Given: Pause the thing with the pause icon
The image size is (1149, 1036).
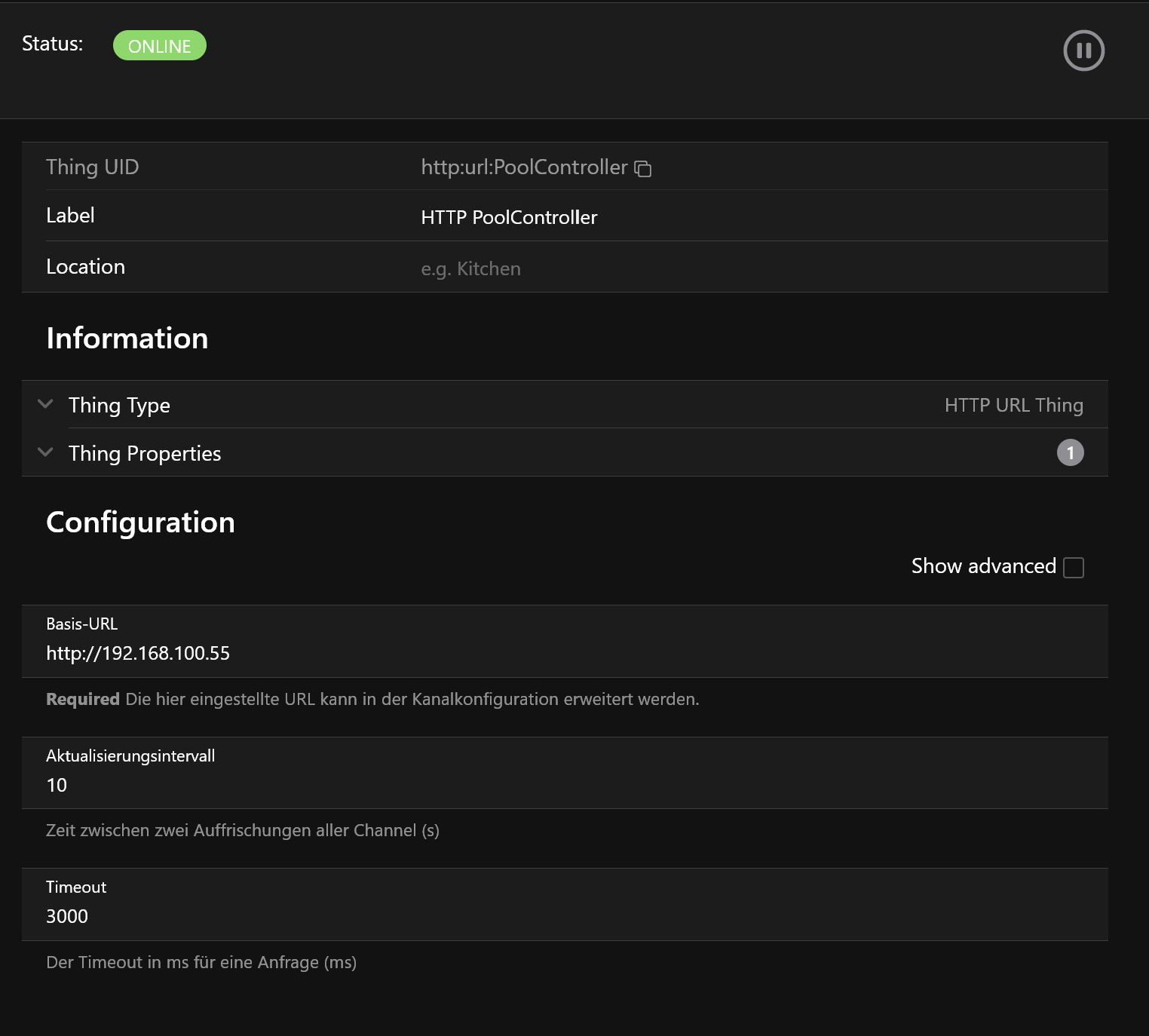Looking at the screenshot, I should 1083,51.
